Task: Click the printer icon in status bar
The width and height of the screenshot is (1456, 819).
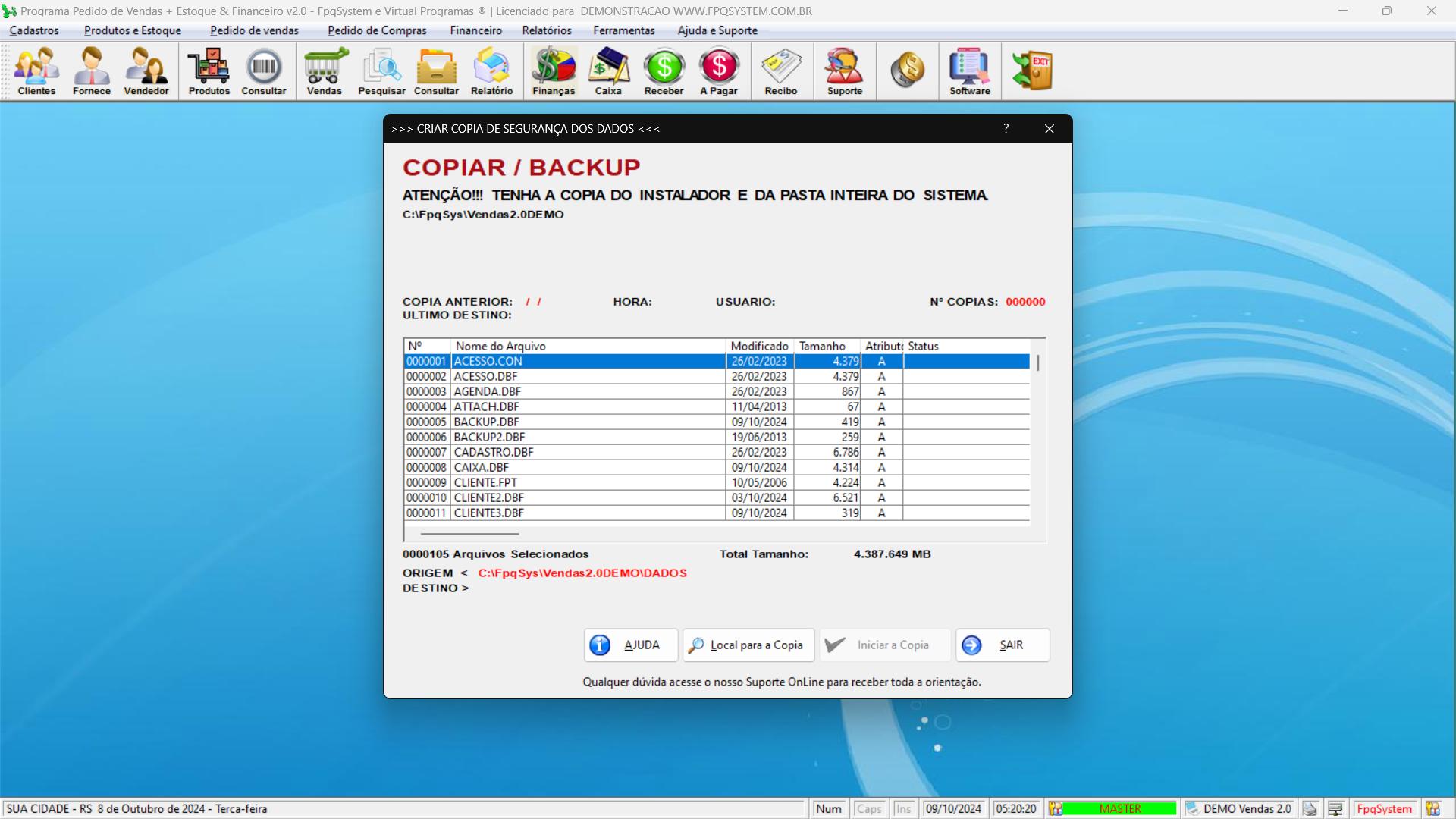Action: pyautogui.click(x=1310, y=809)
